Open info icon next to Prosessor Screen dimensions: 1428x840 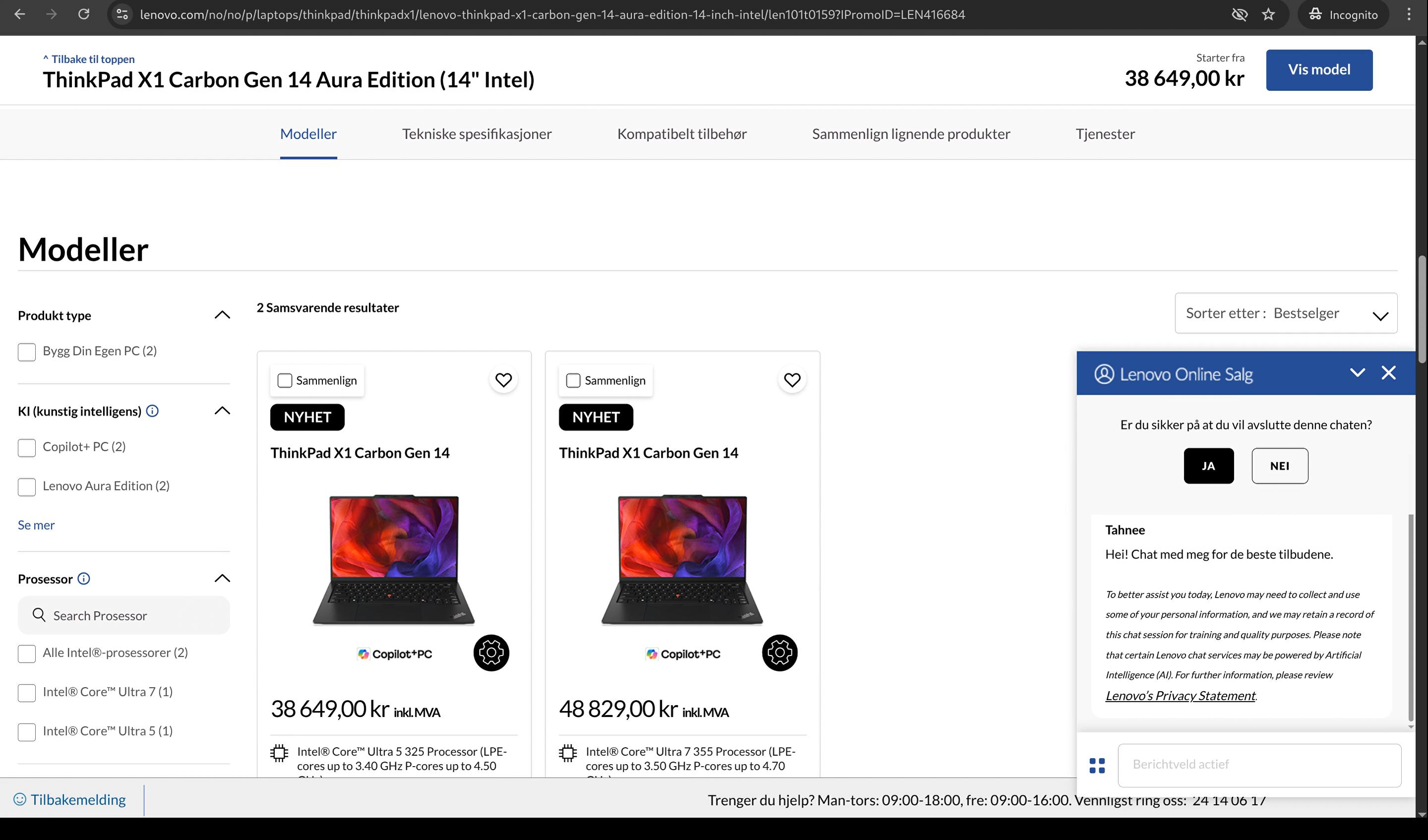84,579
